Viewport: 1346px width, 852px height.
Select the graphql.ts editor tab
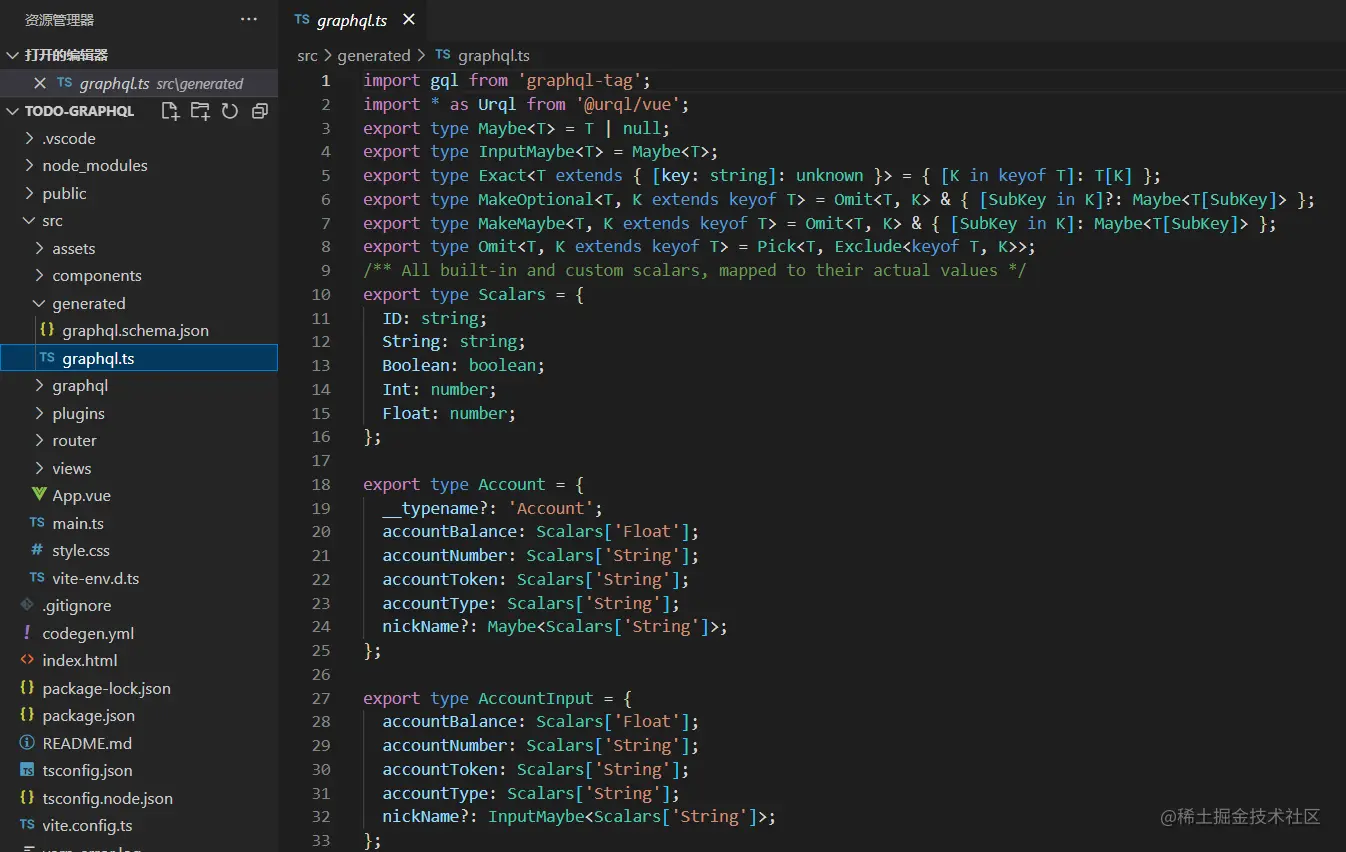click(354, 20)
